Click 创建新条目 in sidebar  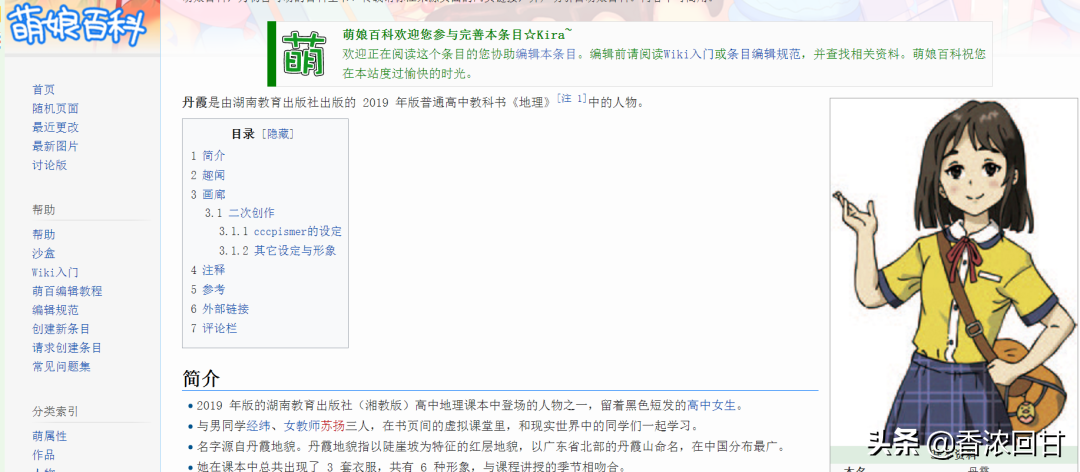(61, 329)
